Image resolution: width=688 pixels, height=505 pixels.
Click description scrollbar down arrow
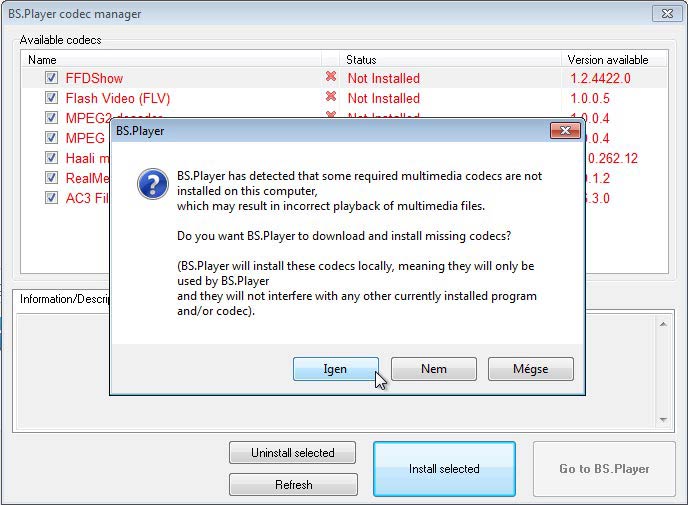point(663,420)
